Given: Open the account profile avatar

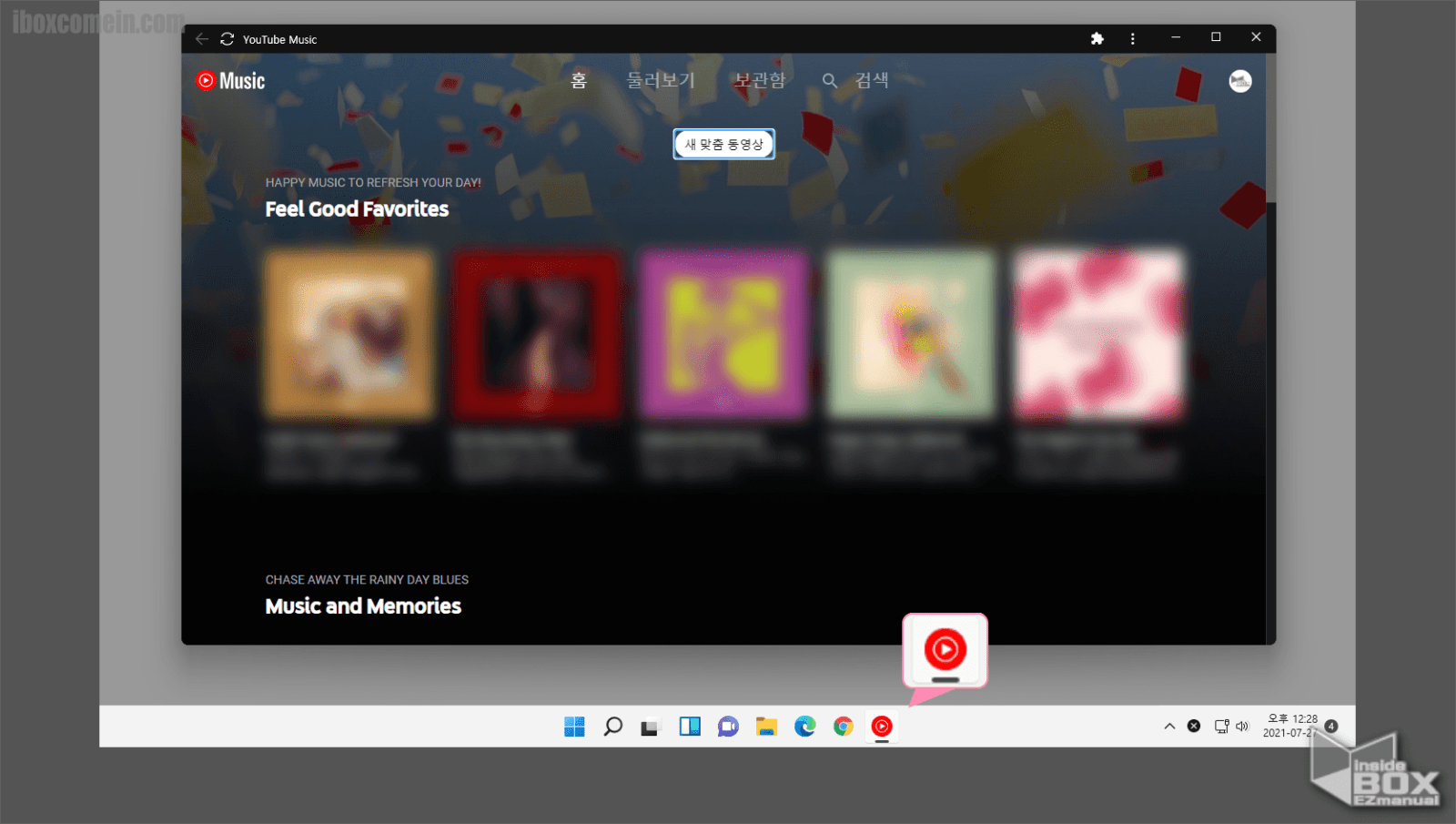Looking at the screenshot, I should [1239, 81].
